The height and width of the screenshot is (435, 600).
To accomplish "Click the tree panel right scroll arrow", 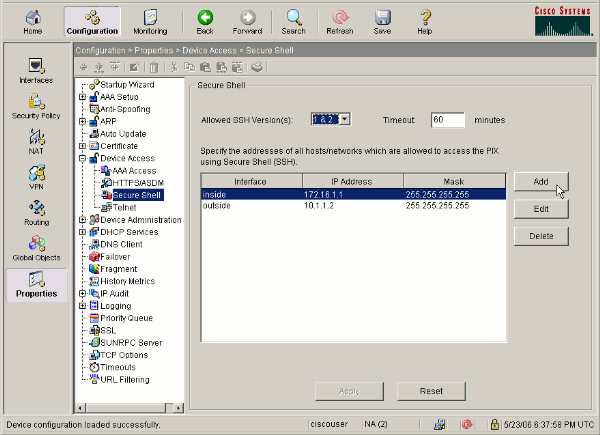I will point(178,408).
